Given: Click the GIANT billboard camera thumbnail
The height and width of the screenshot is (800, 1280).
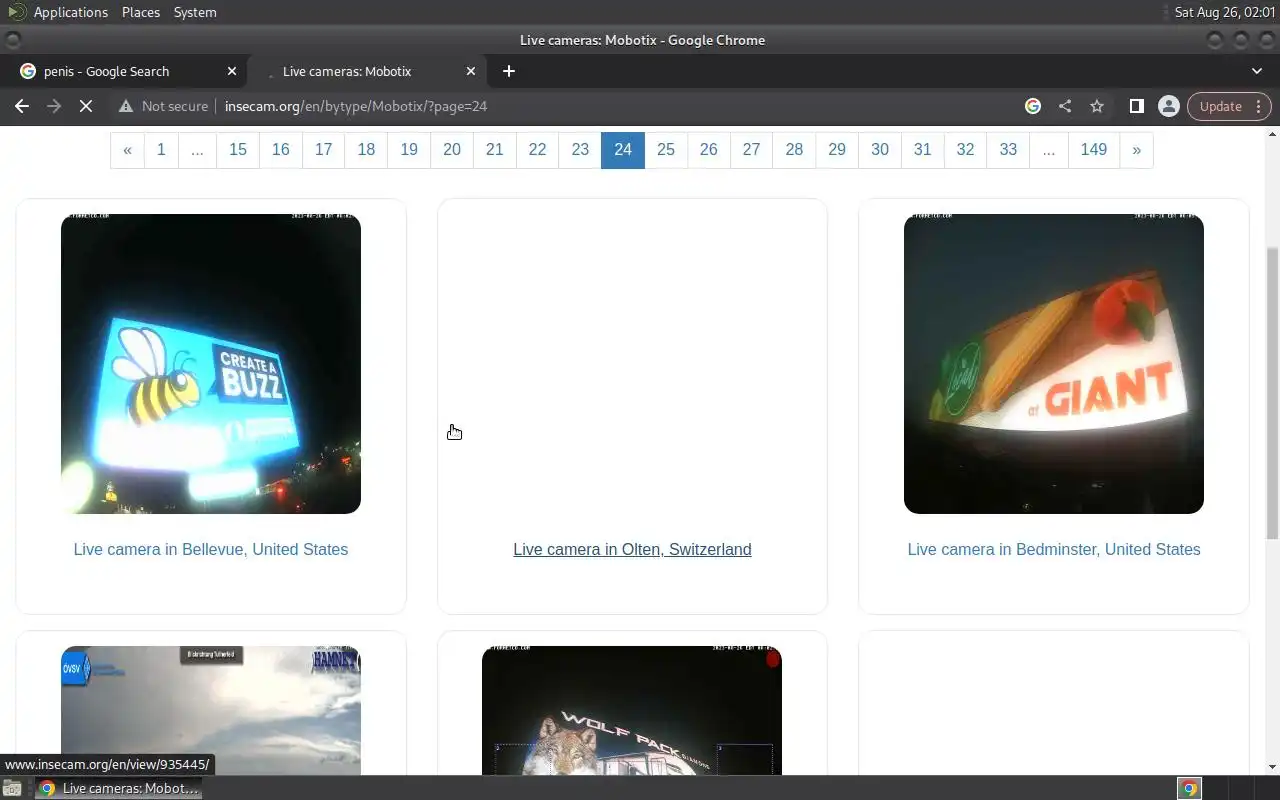Looking at the screenshot, I should pyautogui.click(x=1054, y=364).
